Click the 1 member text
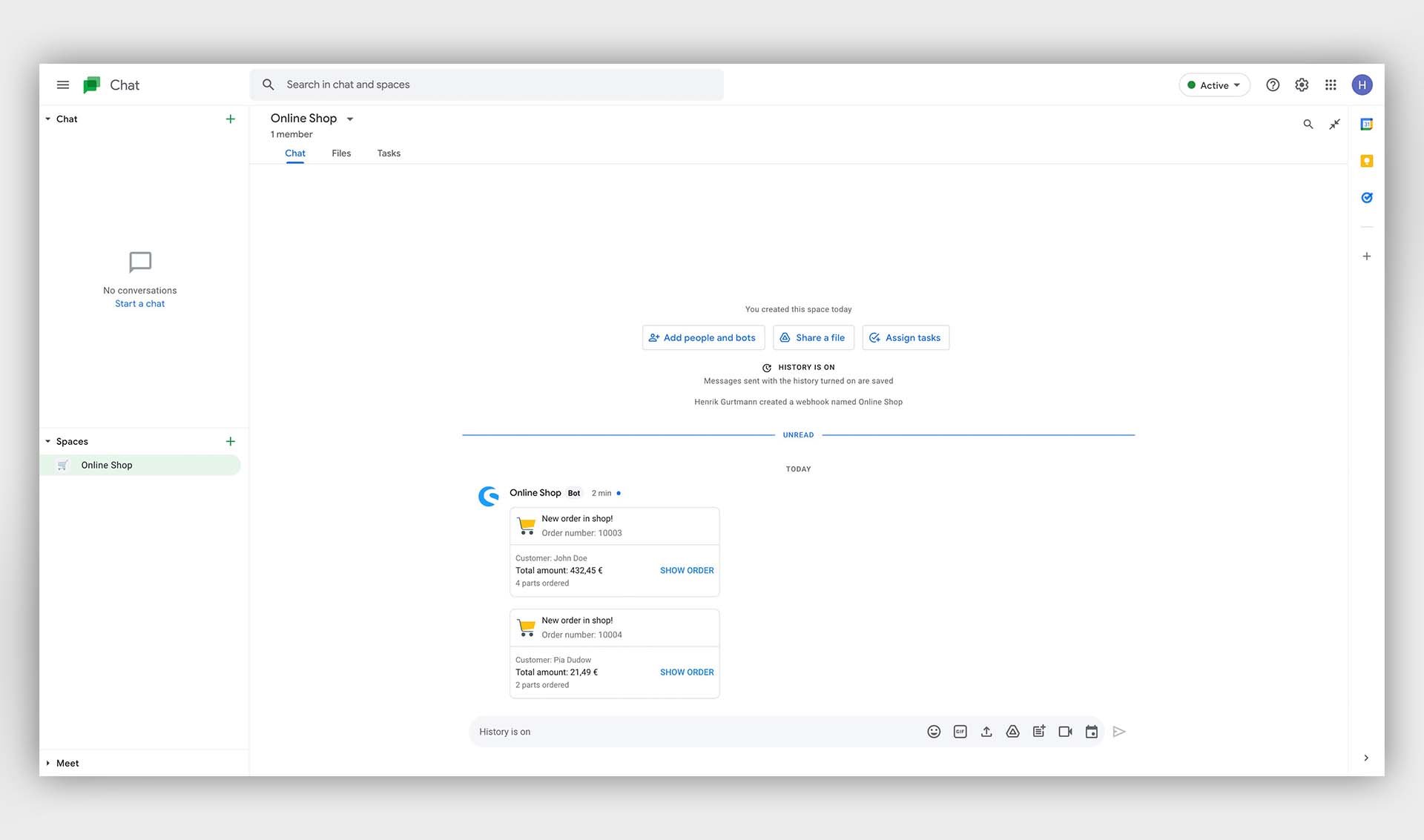Screen dimensions: 1424x840 (x=291, y=134)
